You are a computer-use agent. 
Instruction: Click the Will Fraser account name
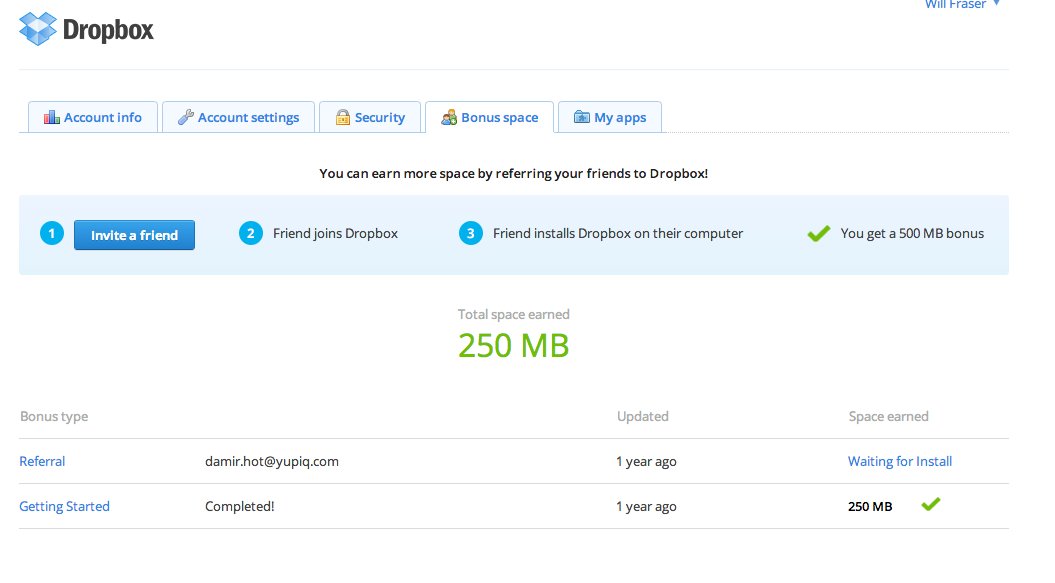tap(955, 5)
